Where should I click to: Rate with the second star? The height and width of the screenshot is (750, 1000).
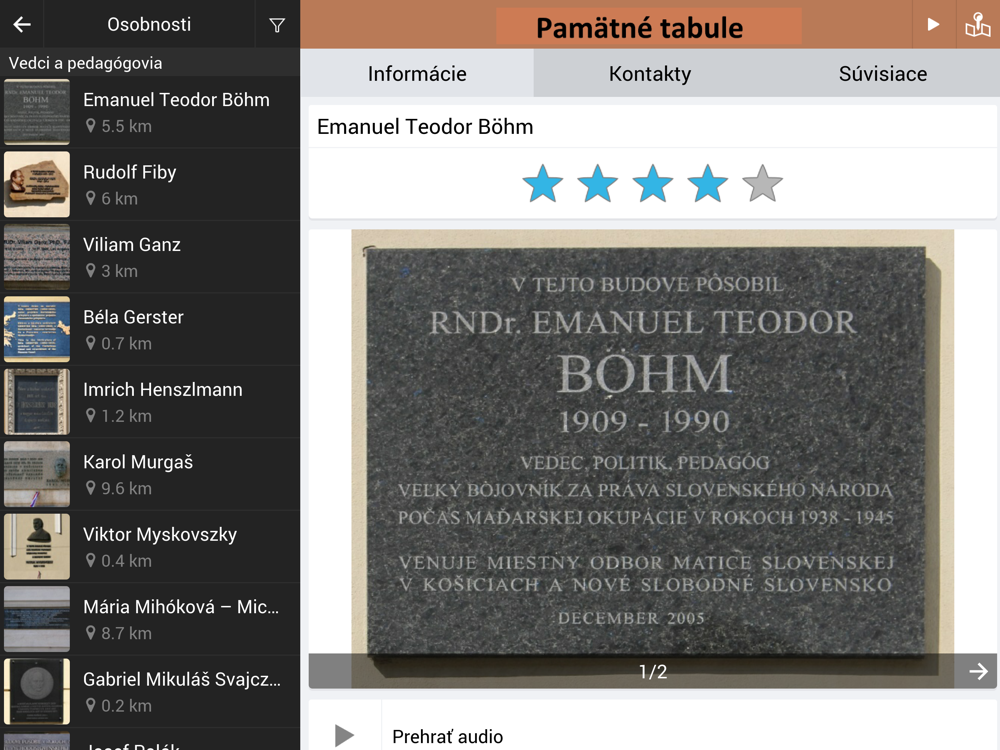pos(598,184)
